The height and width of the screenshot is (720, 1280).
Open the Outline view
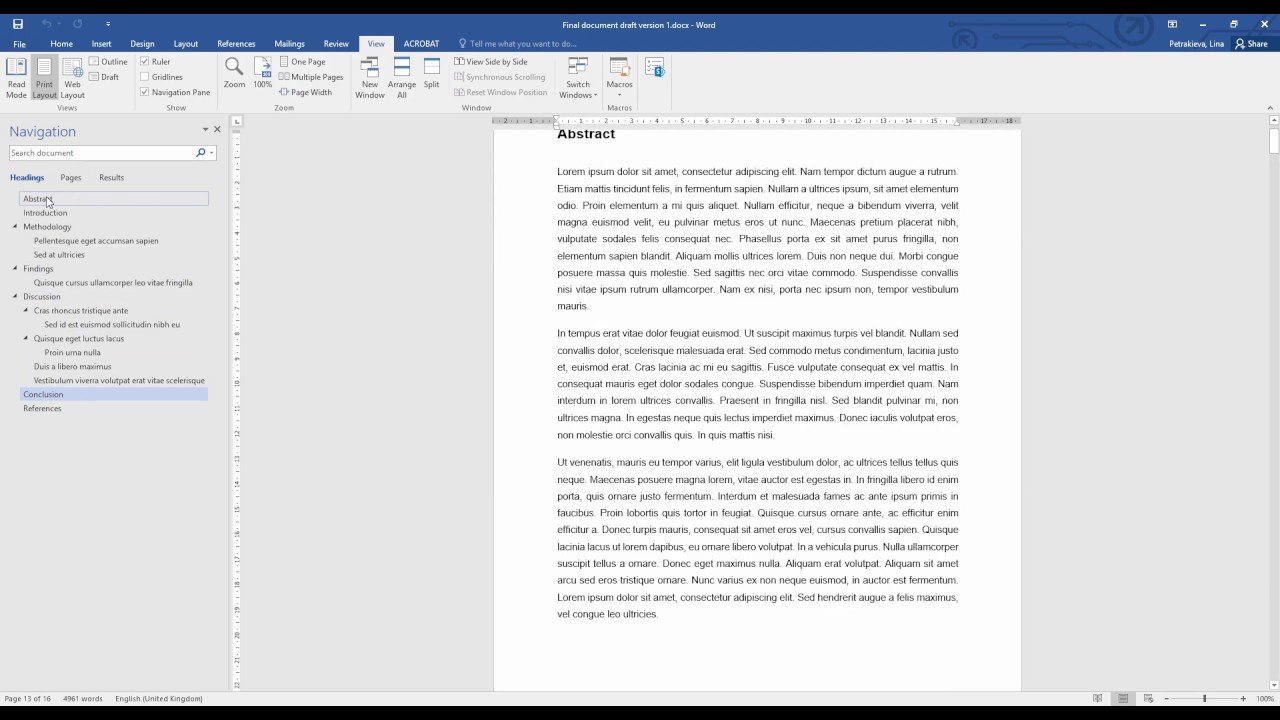point(109,62)
